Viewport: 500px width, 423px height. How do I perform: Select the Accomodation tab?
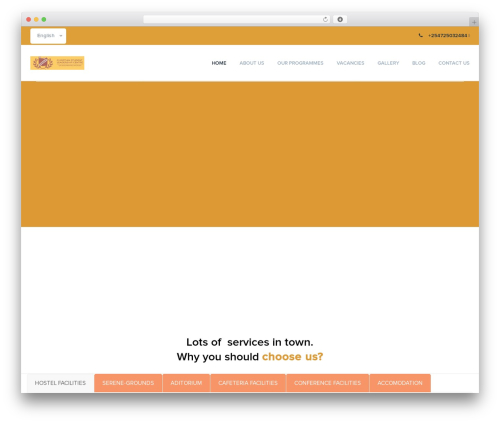400,383
